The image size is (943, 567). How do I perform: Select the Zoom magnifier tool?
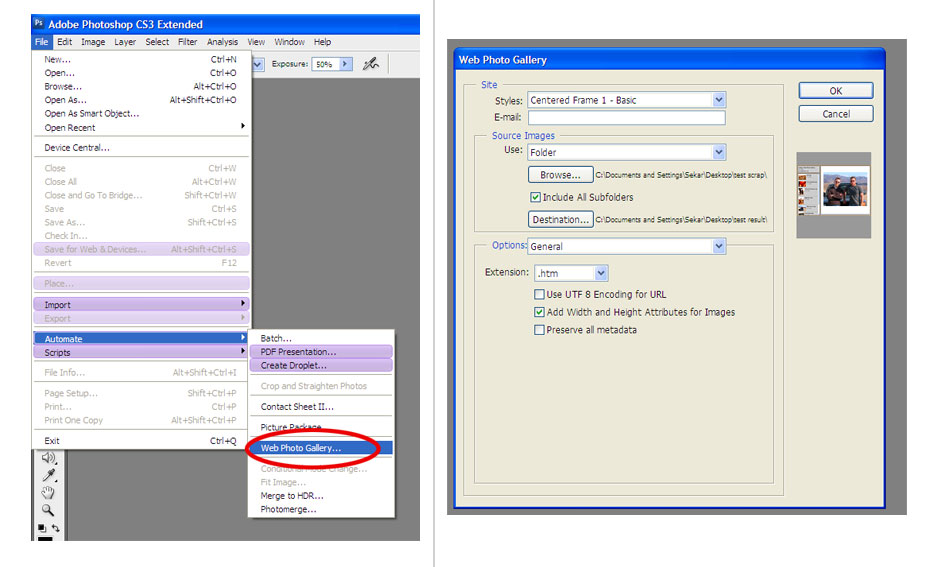coord(48,510)
